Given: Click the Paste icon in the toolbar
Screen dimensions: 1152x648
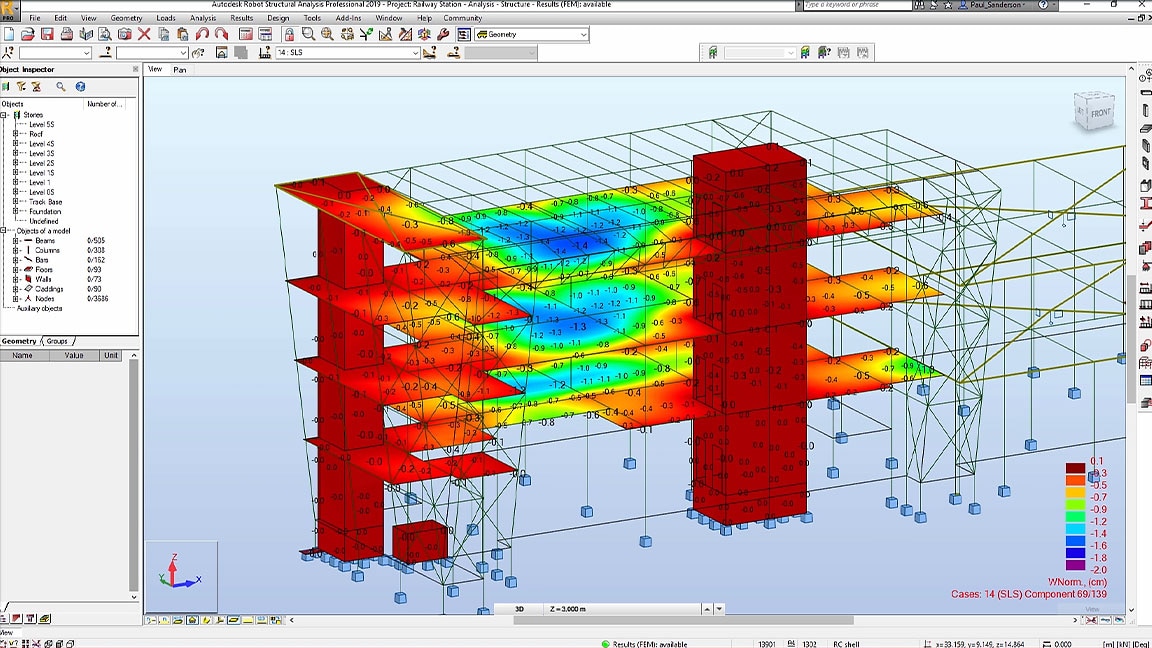Looking at the screenshot, I should tap(180, 34).
